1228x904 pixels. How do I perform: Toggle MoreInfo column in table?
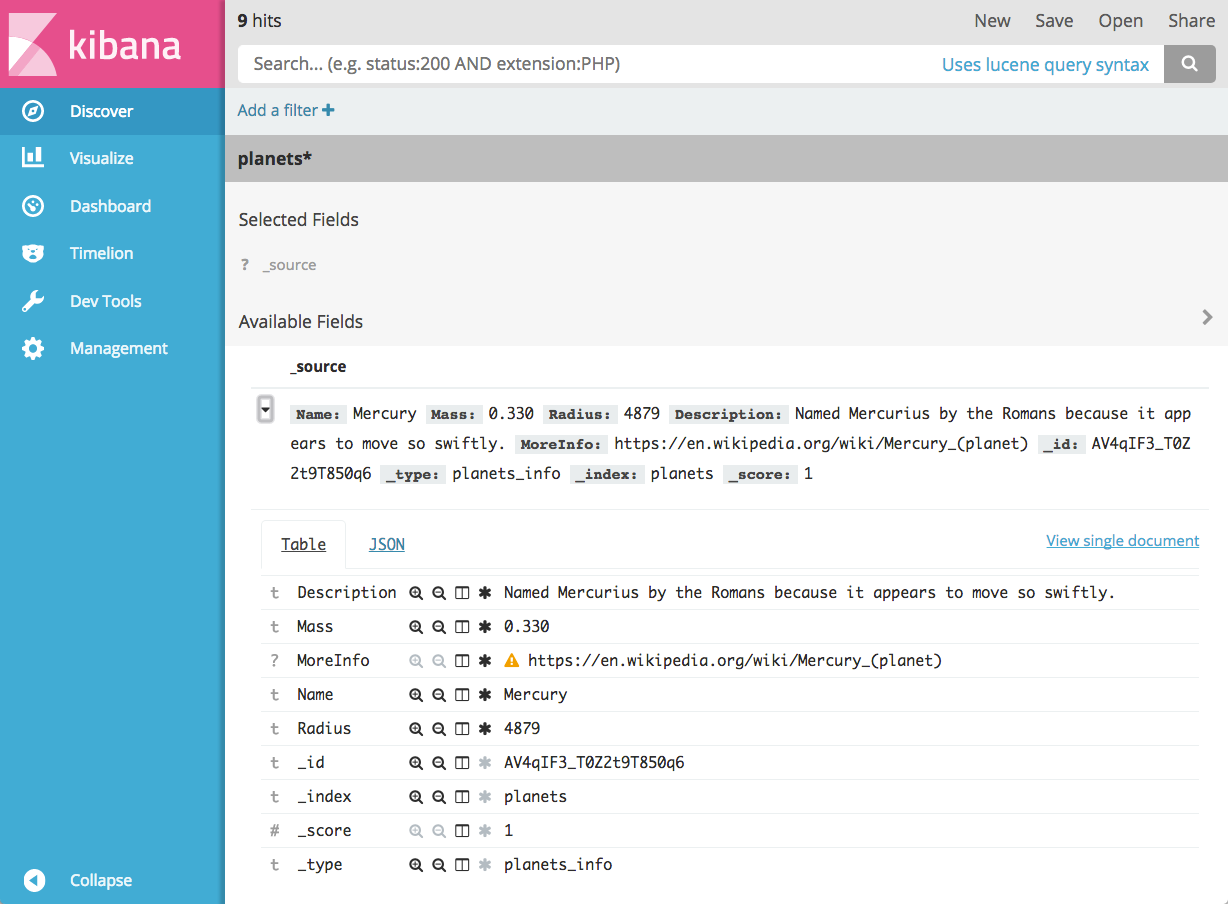462,661
